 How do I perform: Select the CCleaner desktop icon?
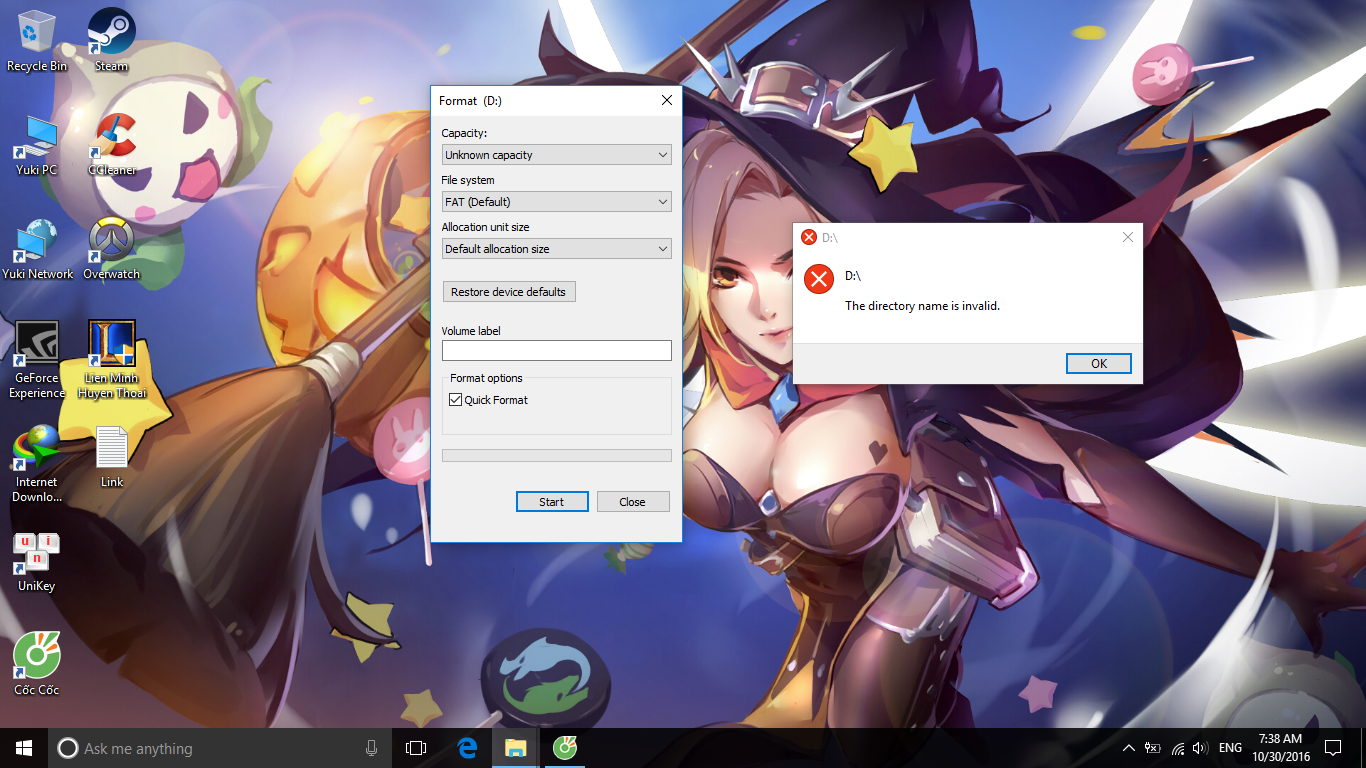pyautogui.click(x=112, y=144)
